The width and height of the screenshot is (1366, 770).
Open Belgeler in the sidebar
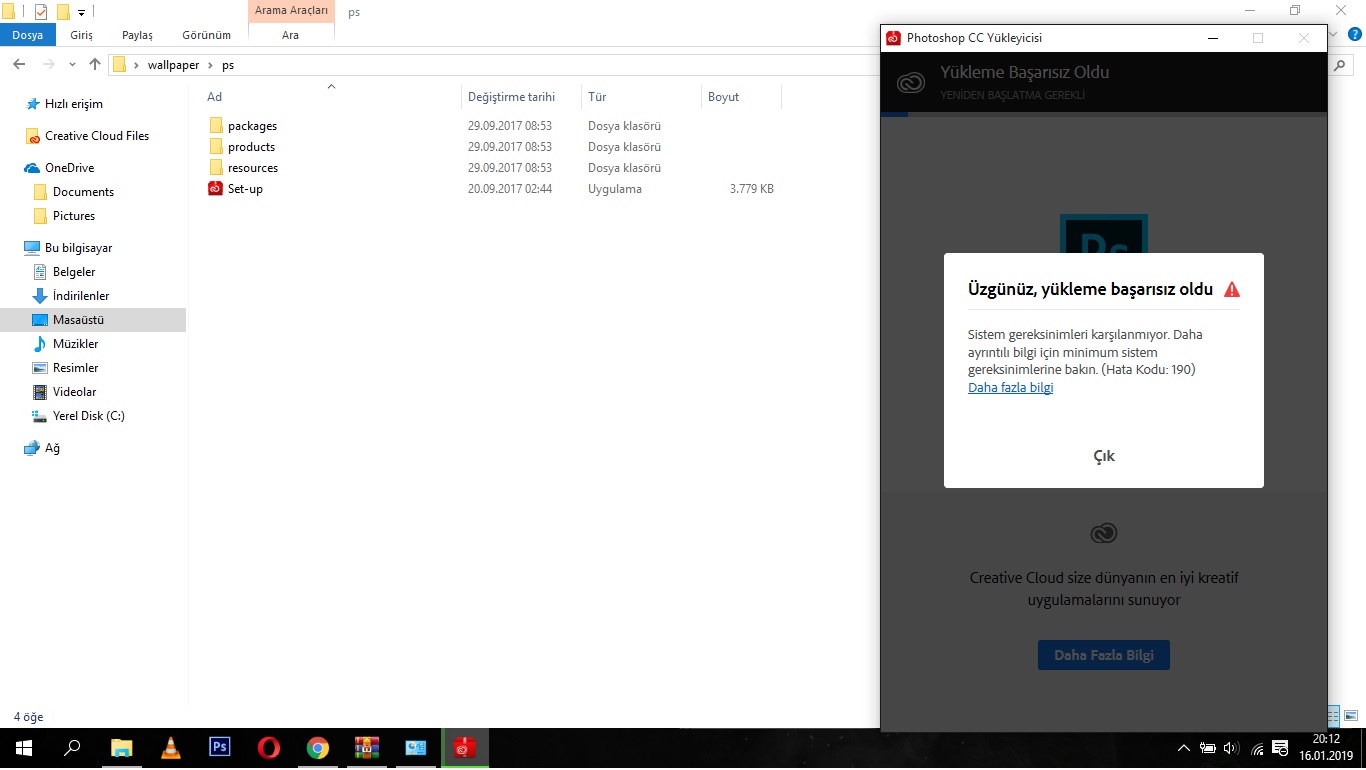(74, 272)
